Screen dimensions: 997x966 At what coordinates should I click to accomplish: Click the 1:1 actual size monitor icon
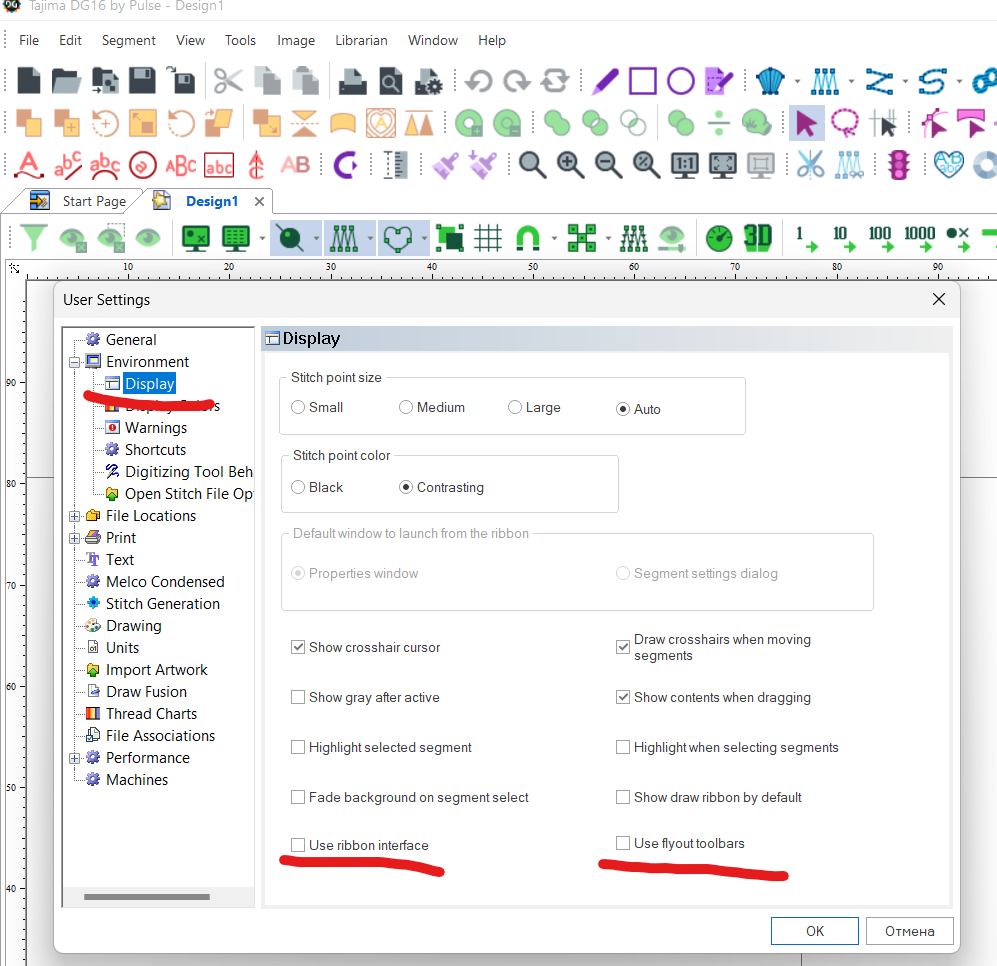pos(684,165)
